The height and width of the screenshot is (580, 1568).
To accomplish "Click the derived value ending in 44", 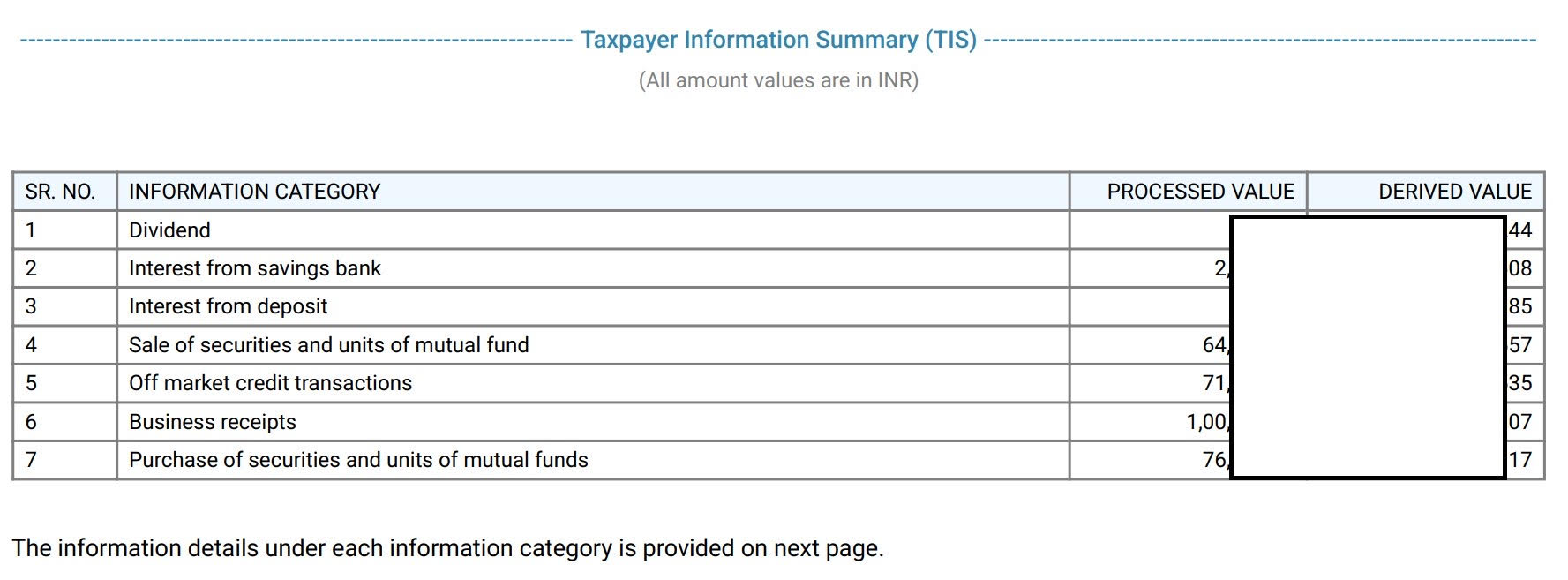I will (1520, 230).
